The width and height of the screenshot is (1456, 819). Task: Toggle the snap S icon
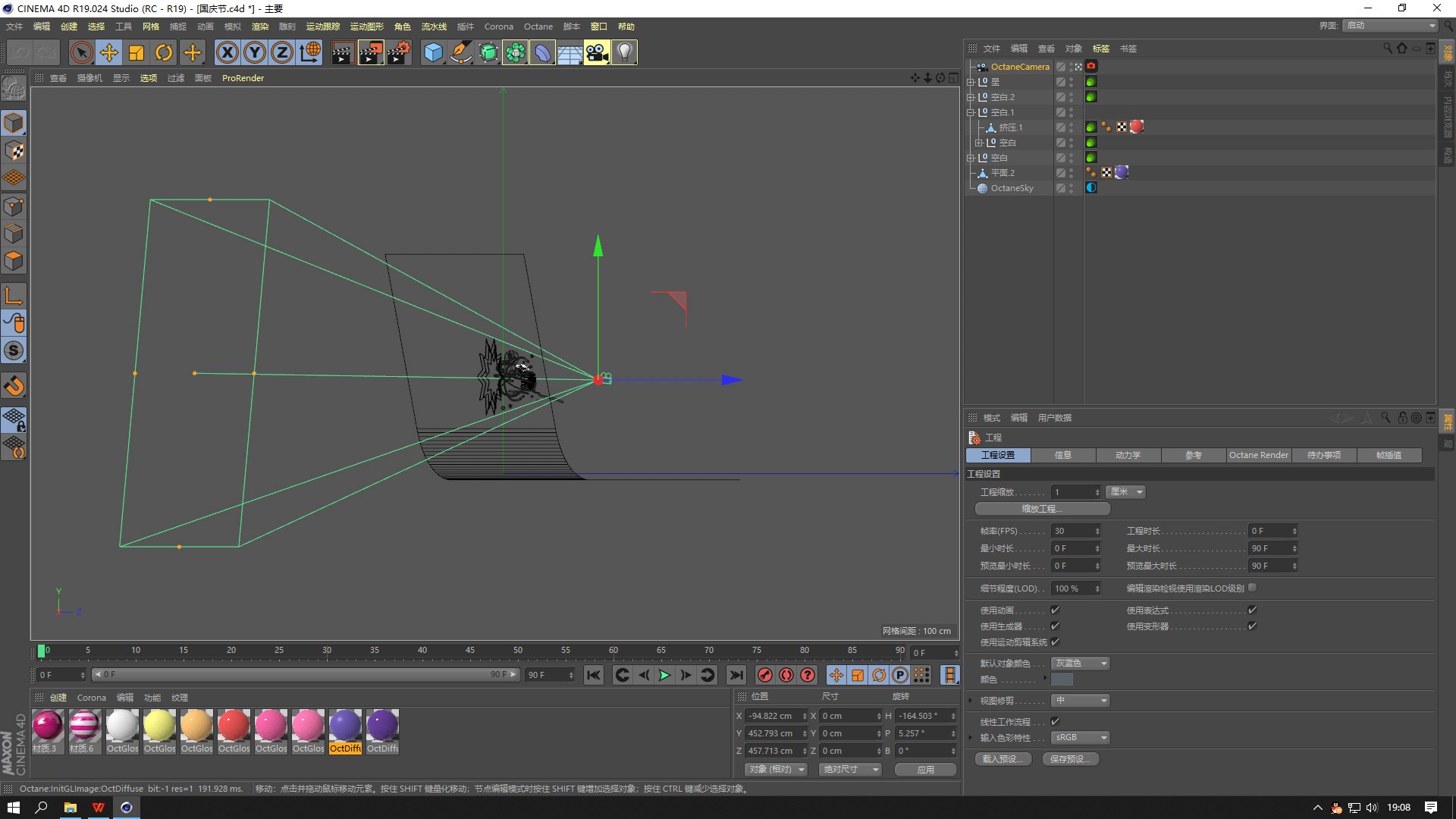coord(14,350)
